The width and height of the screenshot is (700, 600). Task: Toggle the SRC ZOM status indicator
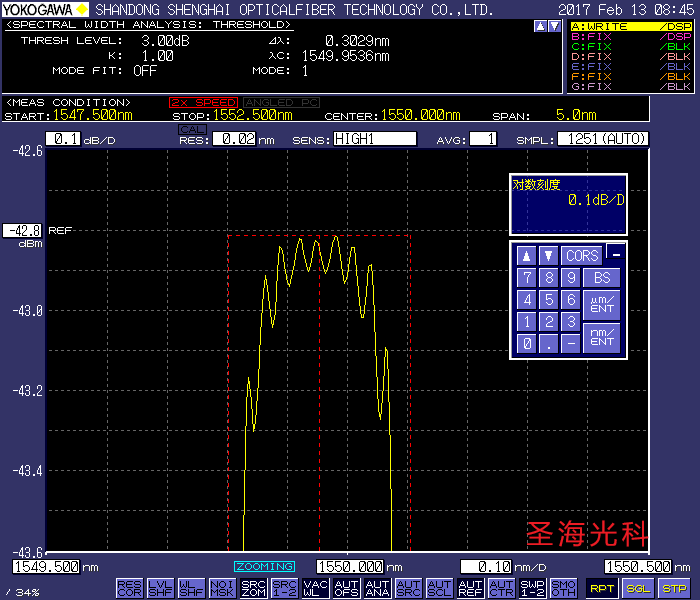pyautogui.click(x=254, y=588)
